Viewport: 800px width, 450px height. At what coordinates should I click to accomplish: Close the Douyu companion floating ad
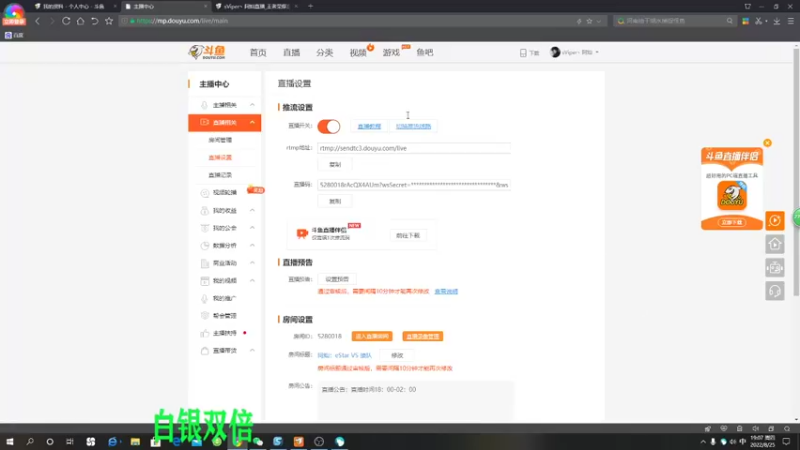pos(767,143)
